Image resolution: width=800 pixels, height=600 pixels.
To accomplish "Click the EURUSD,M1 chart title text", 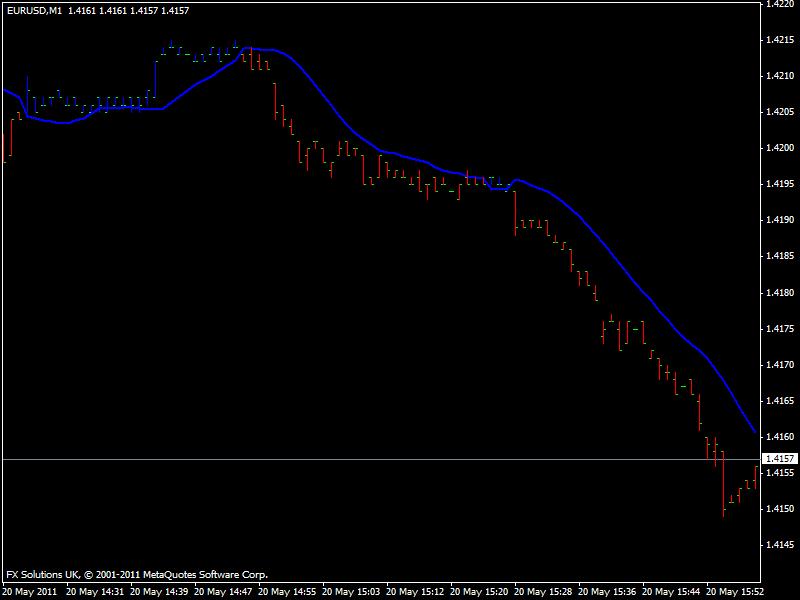I will (x=34, y=10).
